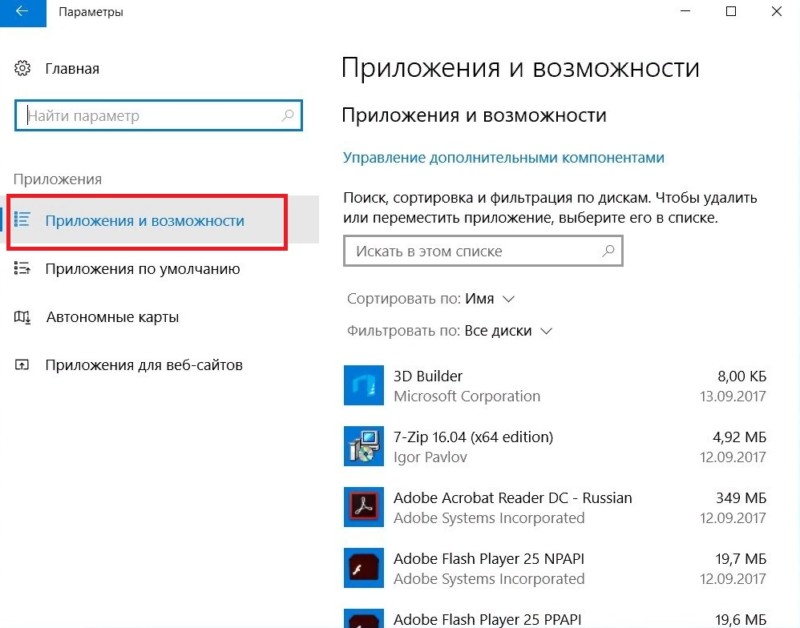Image resolution: width=800 pixels, height=628 pixels.
Task: Click the Приложения для веб-сайтов icon
Action: pyautogui.click(x=22, y=365)
